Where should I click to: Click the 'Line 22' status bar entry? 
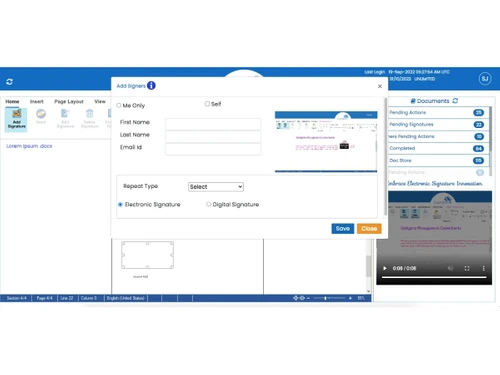tap(67, 298)
